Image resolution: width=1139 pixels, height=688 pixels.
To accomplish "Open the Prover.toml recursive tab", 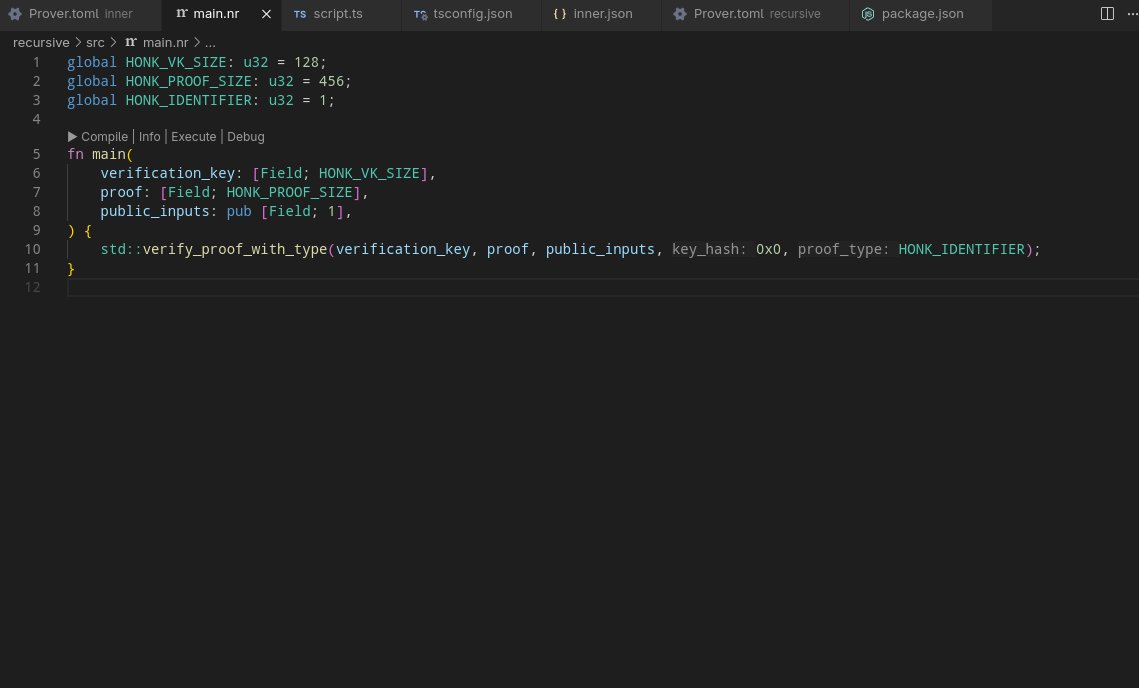I will (756, 14).
